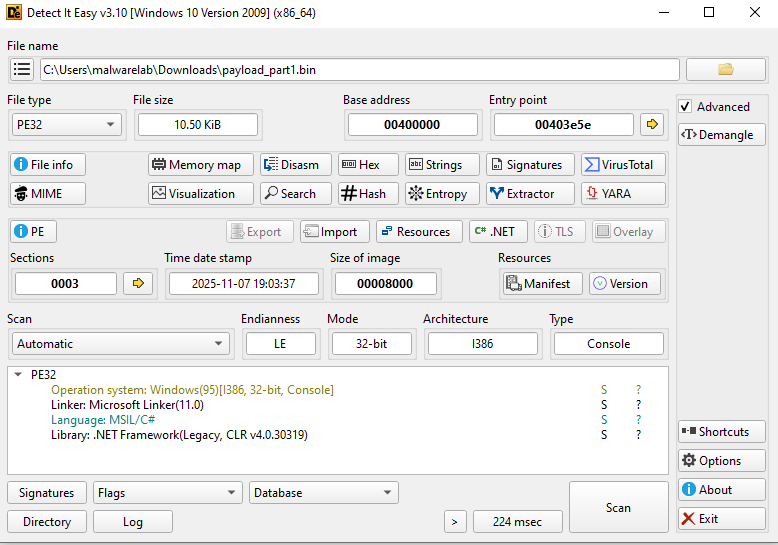778x545 pixels.
Task: Collapse the PE32 results tree node
Action: click(x=18, y=375)
